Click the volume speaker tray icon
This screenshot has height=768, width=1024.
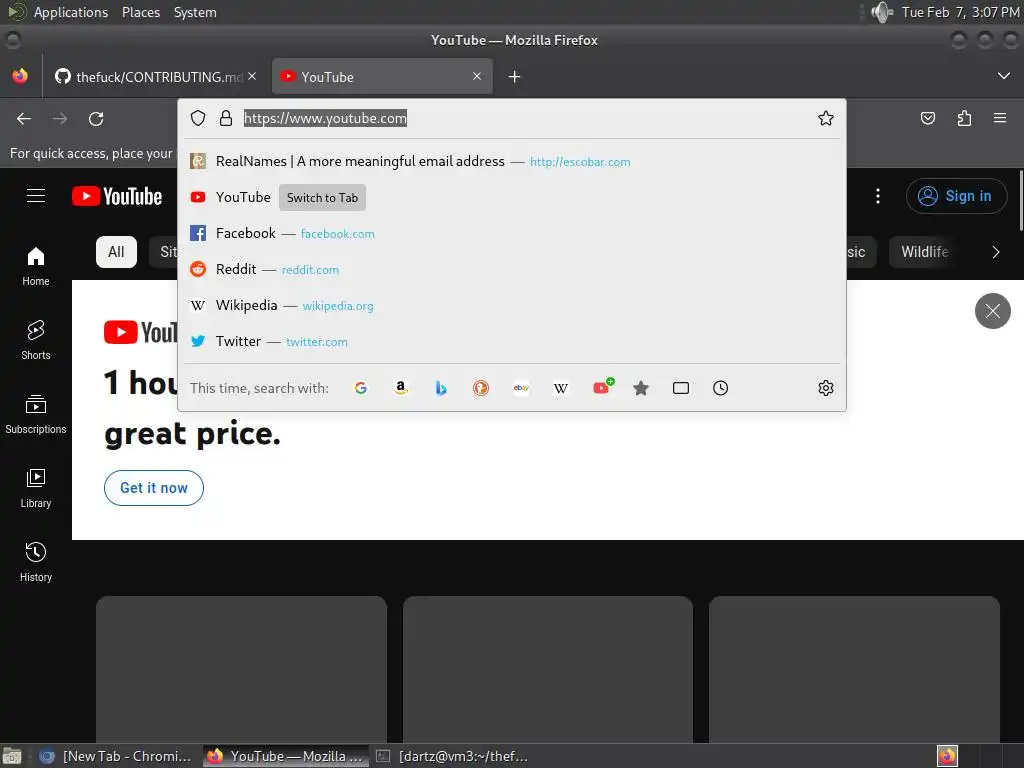click(x=882, y=12)
